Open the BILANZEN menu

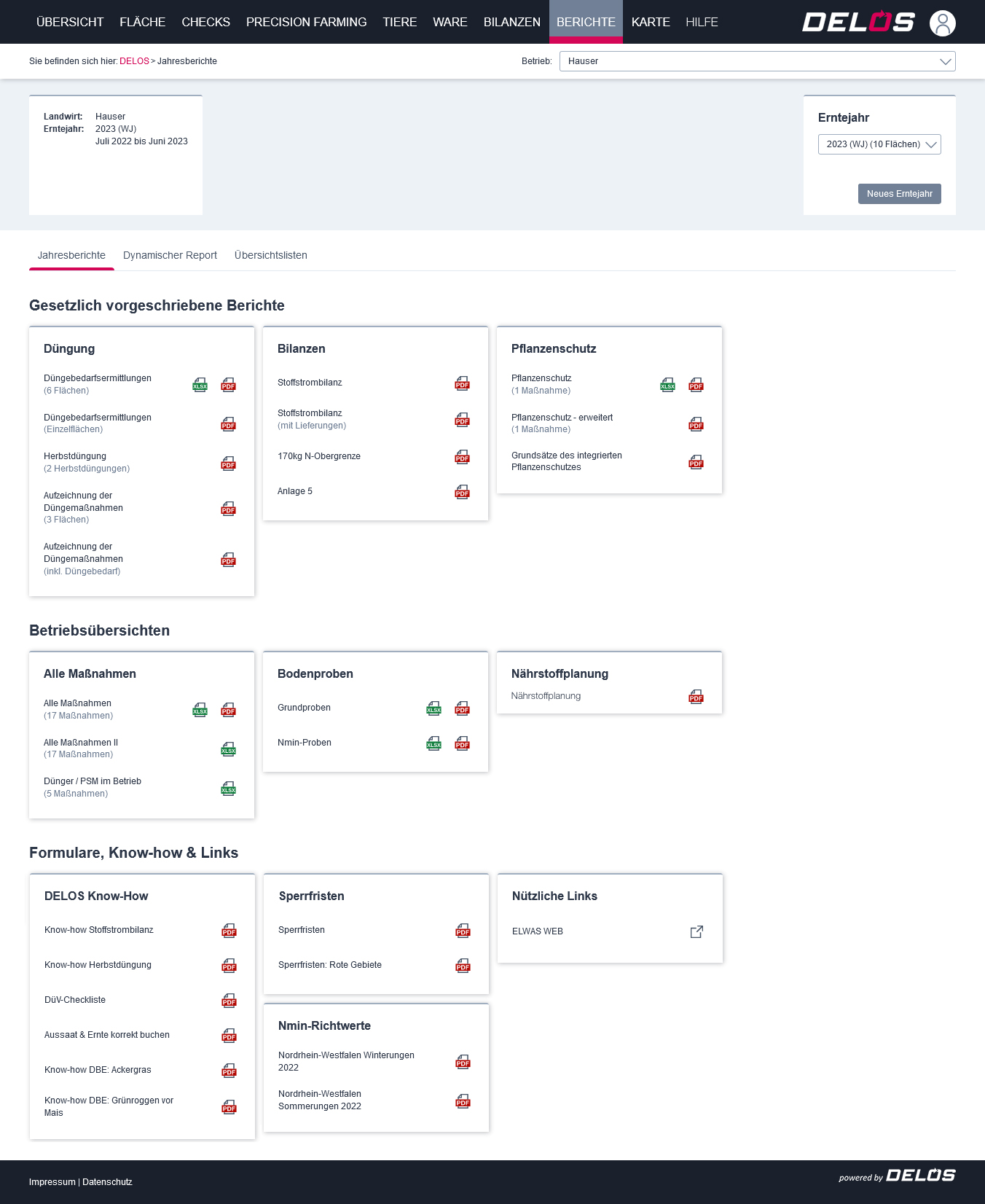[x=512, y=22]
